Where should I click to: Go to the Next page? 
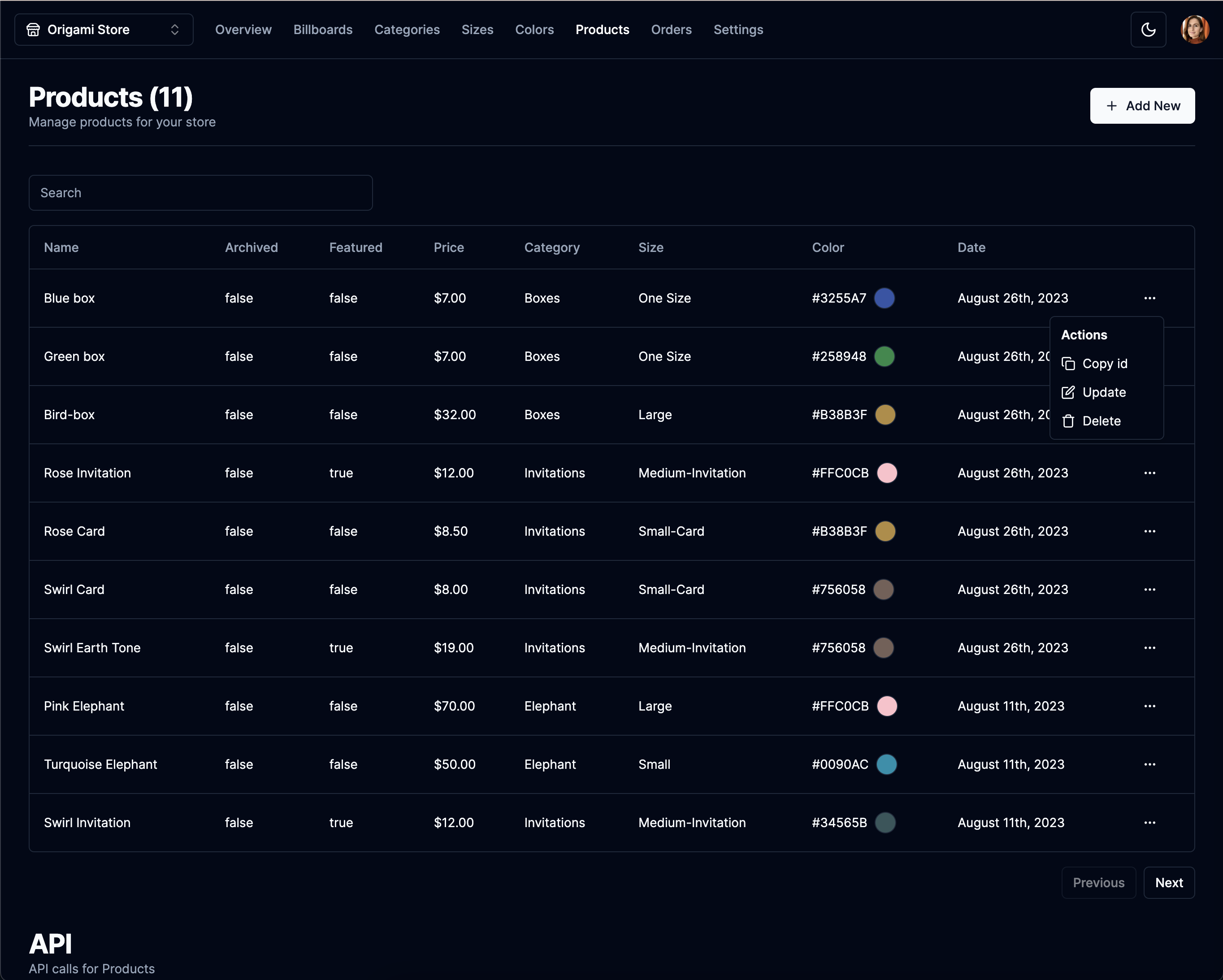point(1169,883)
